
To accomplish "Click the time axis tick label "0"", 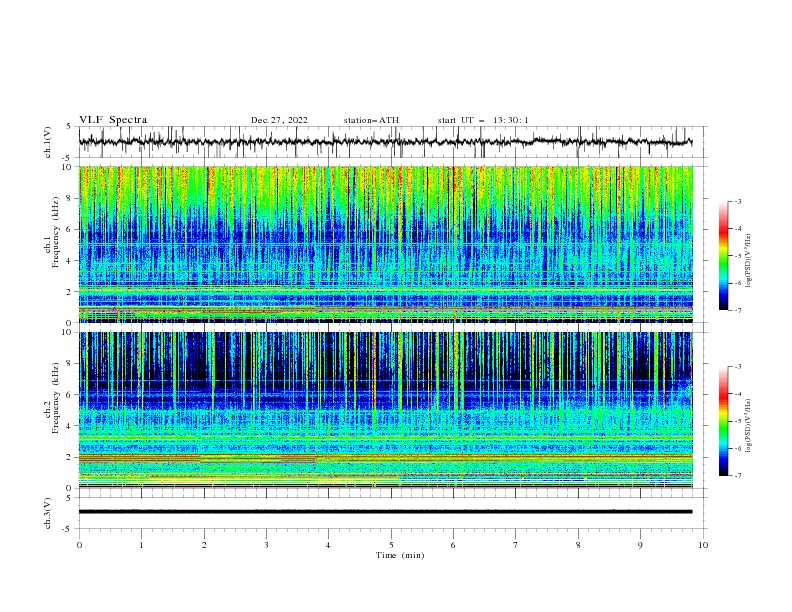I will pyautogui.click(x=79, y=545).
